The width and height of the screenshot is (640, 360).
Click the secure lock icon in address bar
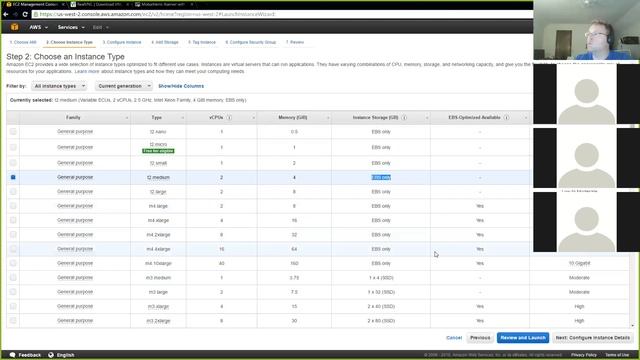36,14
